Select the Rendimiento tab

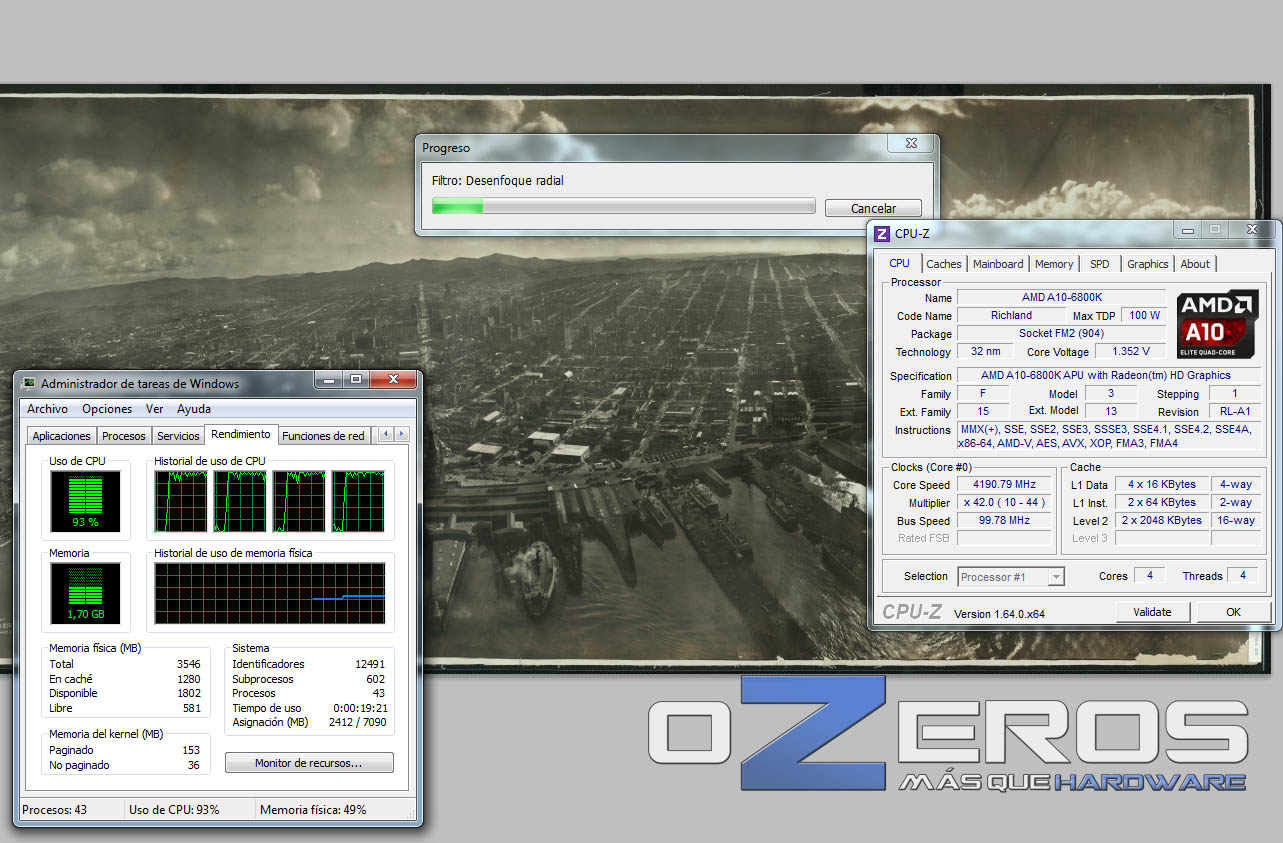point(241,434)
